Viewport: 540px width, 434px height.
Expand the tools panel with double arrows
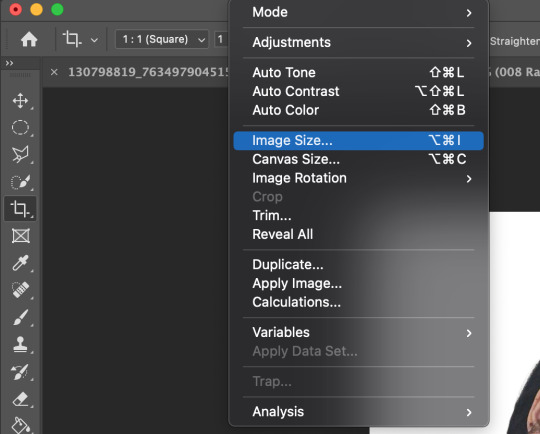coord(9,63)
